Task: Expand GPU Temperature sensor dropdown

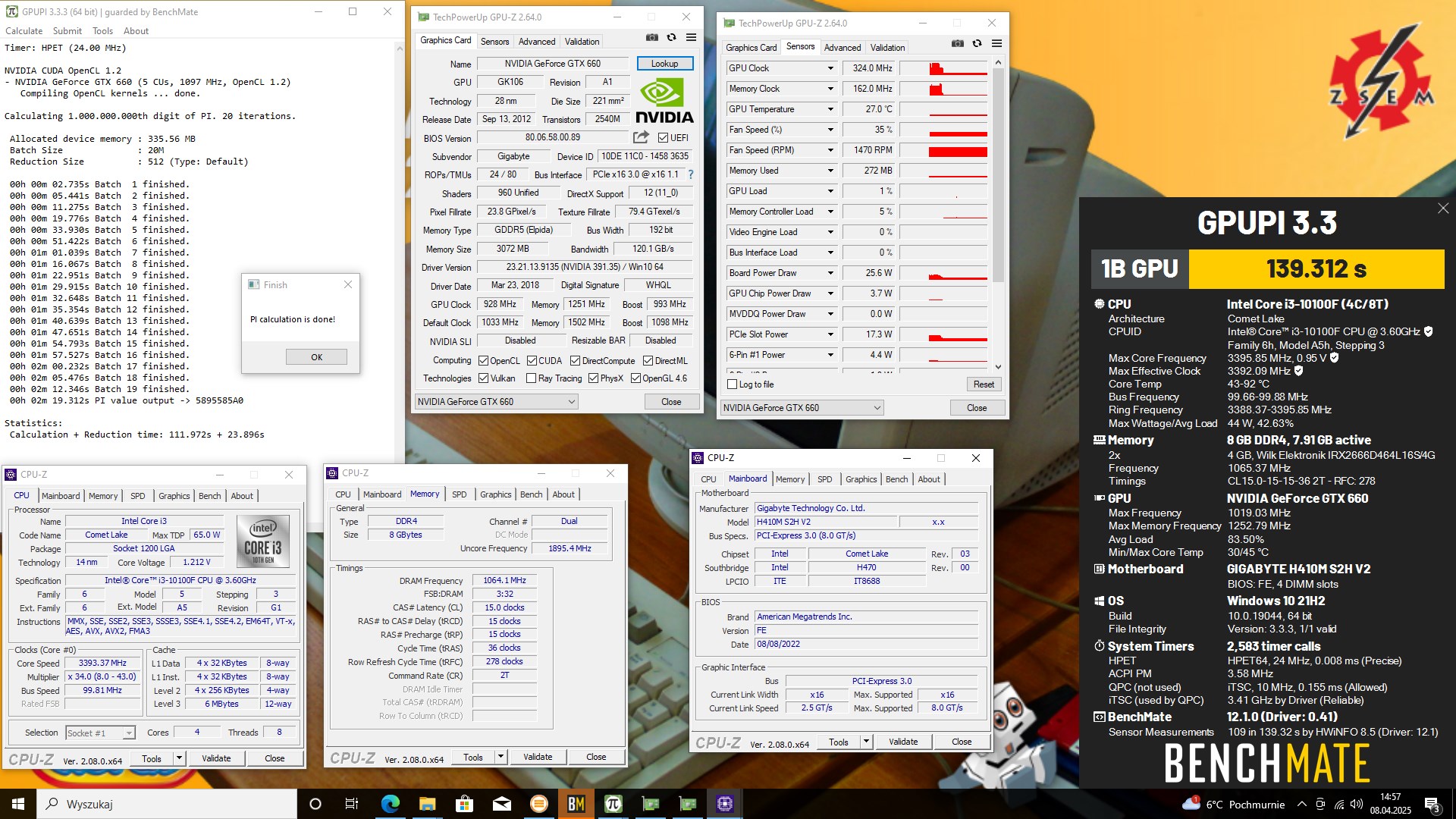Action: point(830,109)
